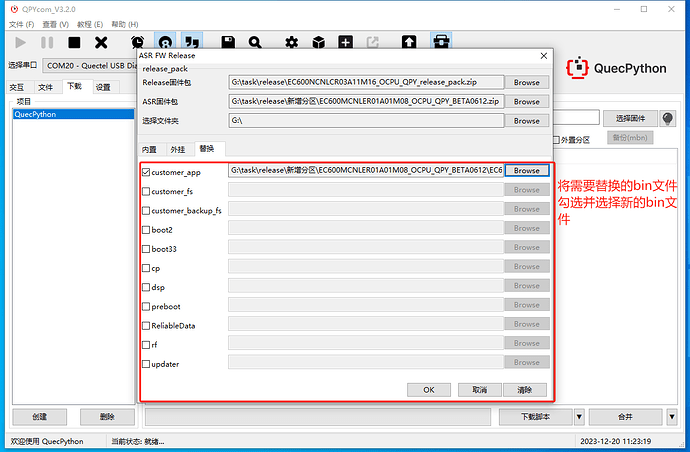Open the 查看 (V) menu

tap(55, 24)
